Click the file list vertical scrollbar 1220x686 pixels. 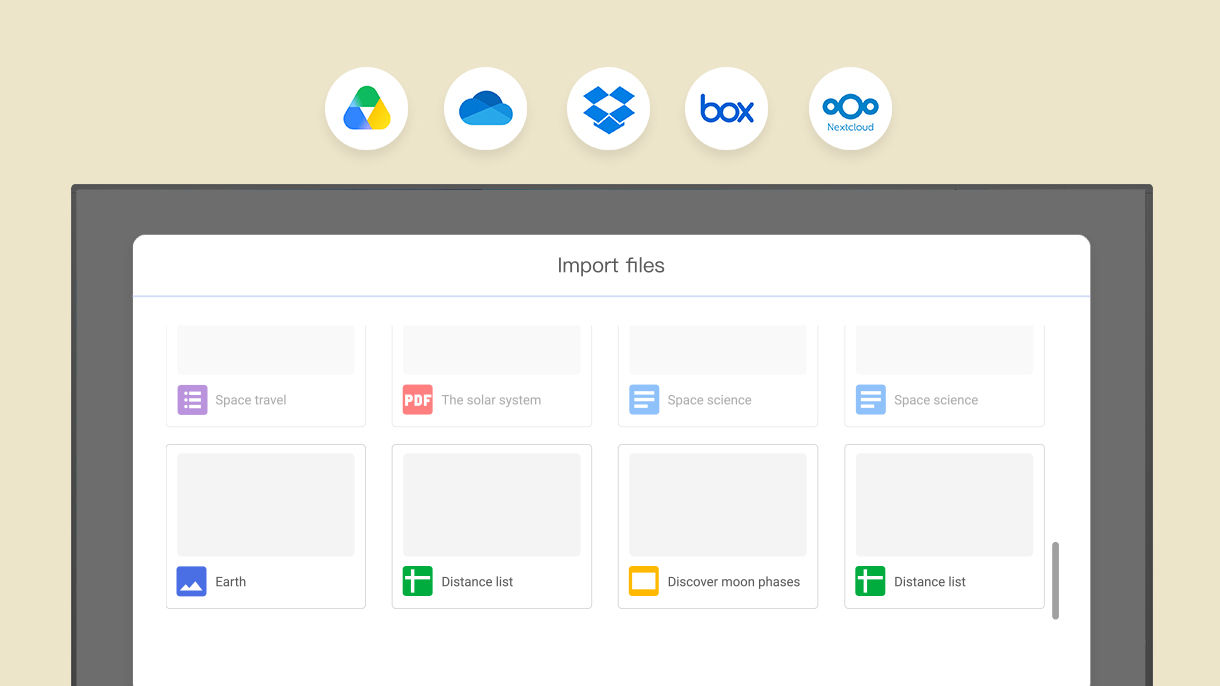coord(1055,581)
